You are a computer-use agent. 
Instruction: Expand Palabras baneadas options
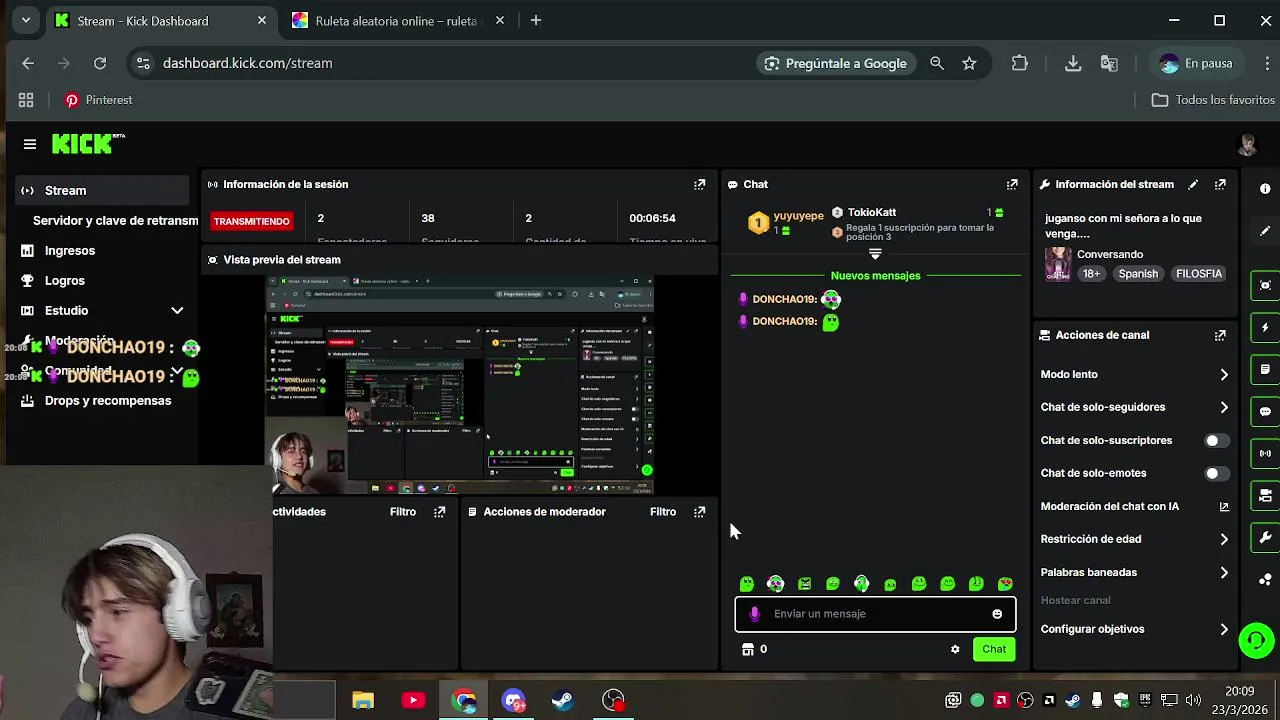point(1224,572)
